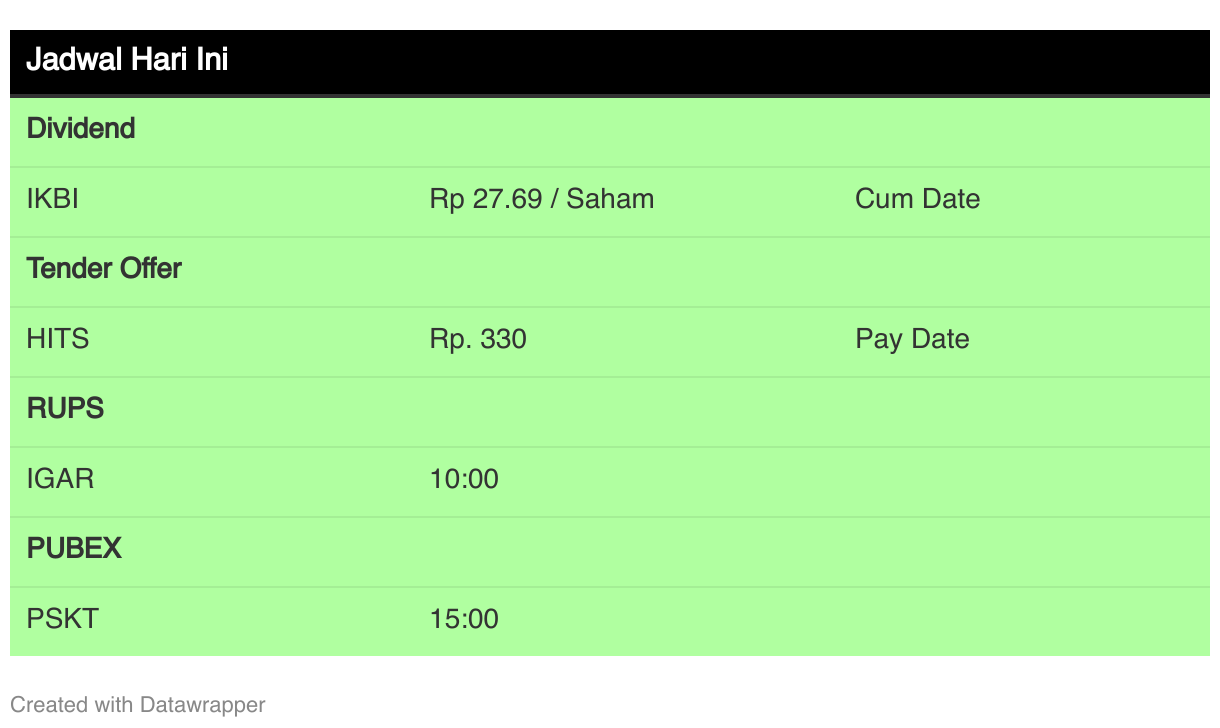The width and height of the screenshot is (1220, 728).
Task: Select the PSKT ticker cell
Action: (63, 619)
